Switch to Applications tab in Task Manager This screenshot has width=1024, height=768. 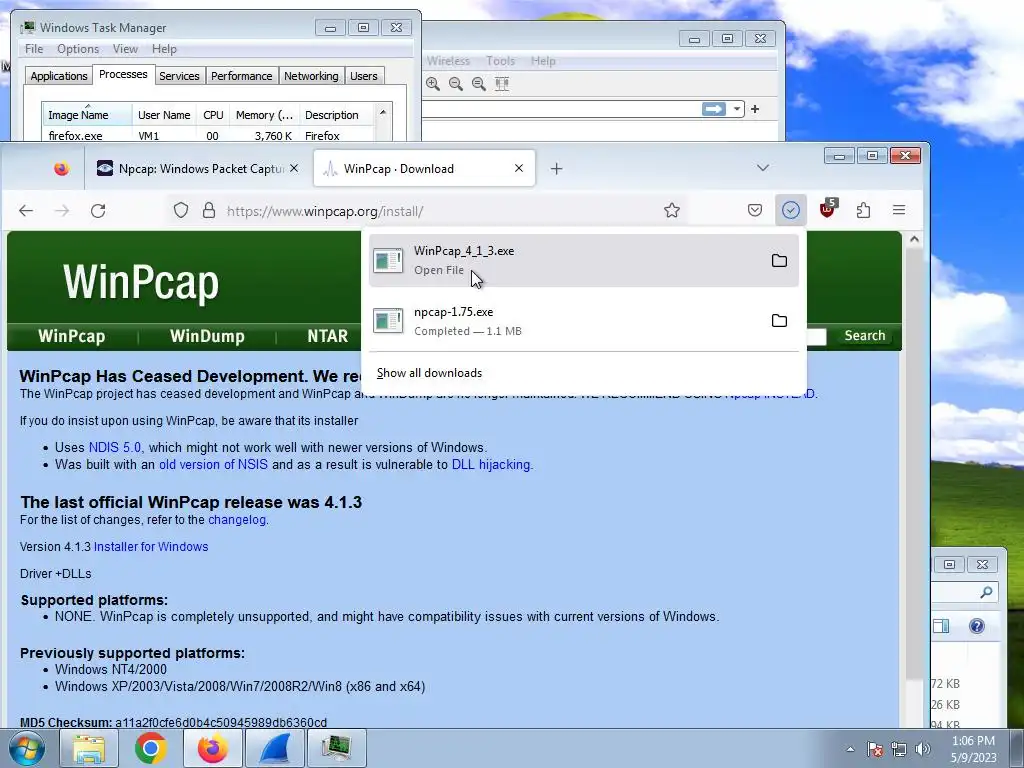pyautogui.click(x=59, y=76)
